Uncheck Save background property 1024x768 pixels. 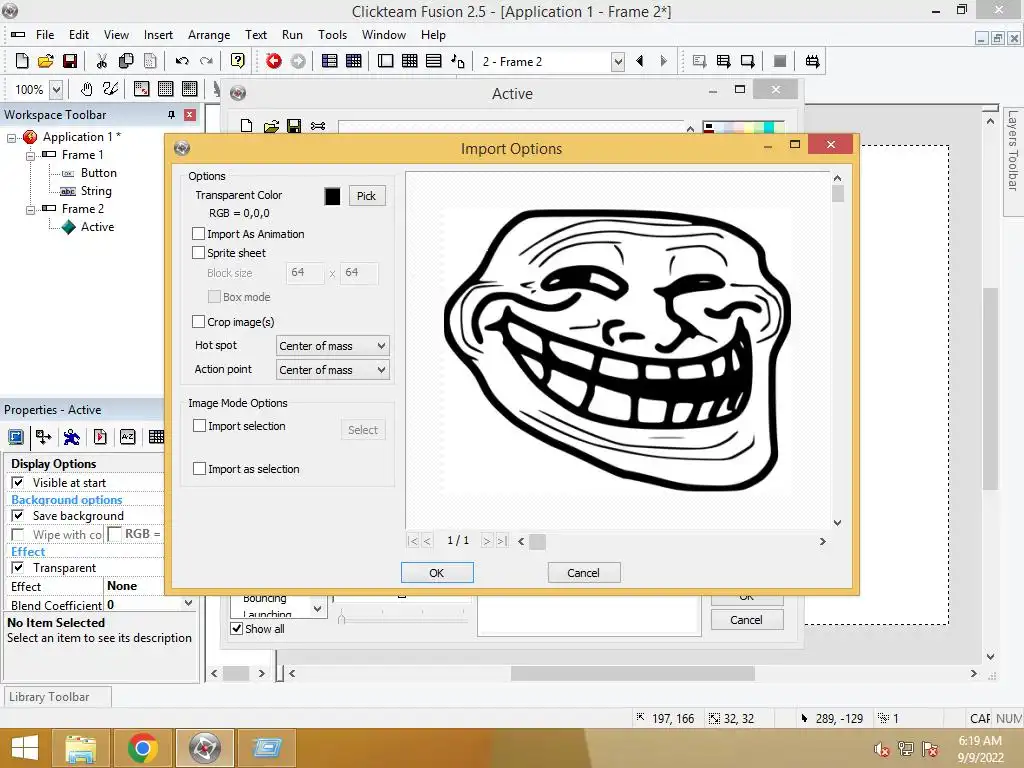18,516
